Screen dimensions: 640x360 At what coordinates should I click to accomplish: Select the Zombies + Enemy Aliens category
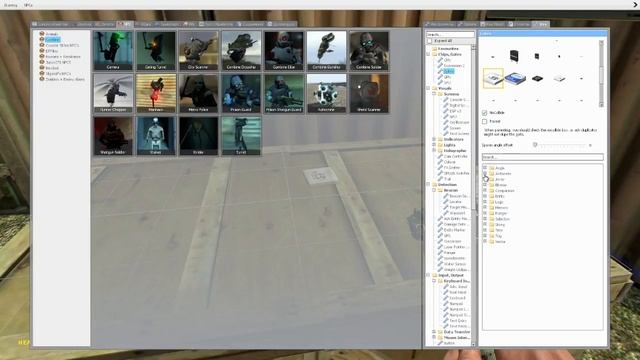65,79
